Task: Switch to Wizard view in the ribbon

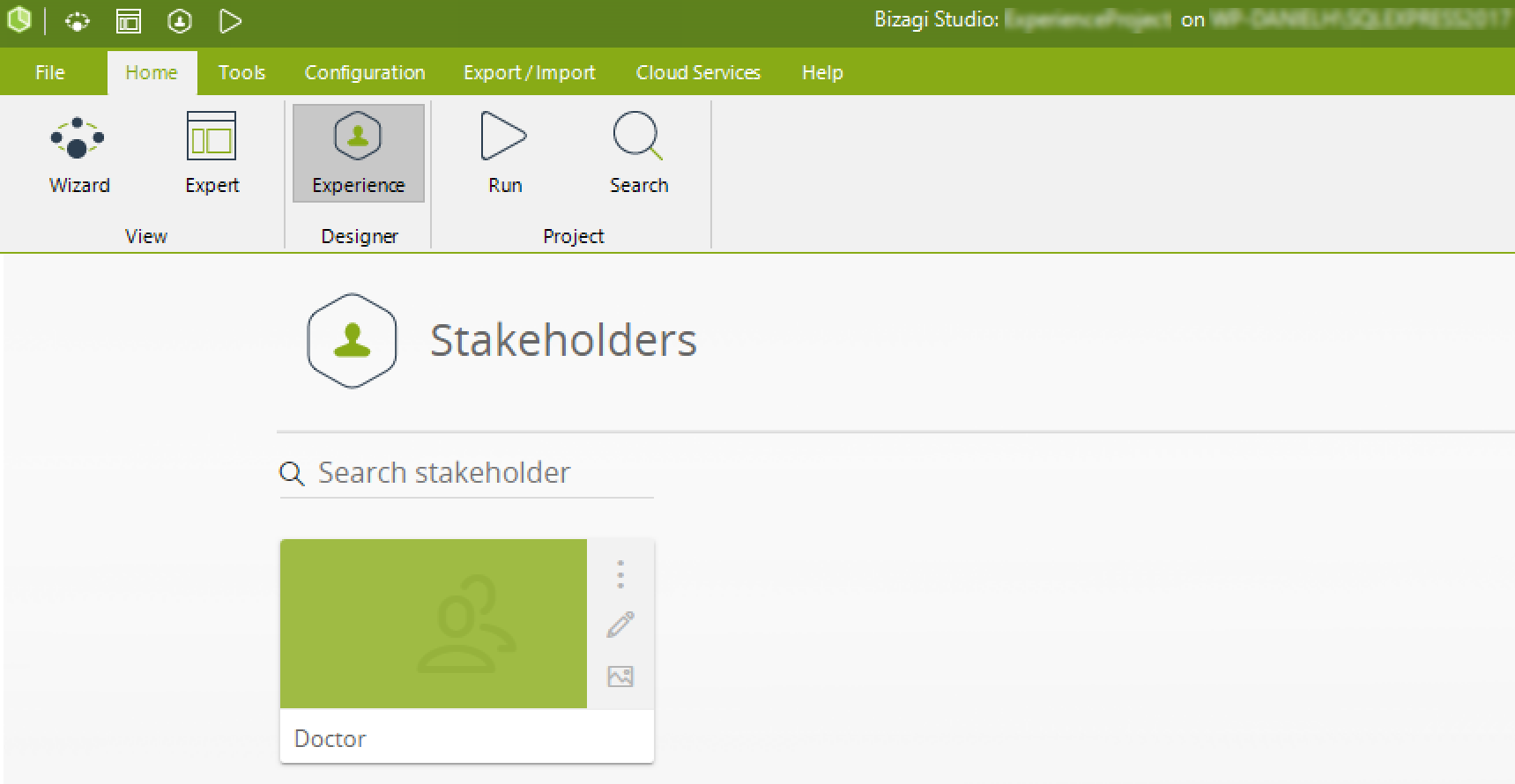Action: pos(79,153)
